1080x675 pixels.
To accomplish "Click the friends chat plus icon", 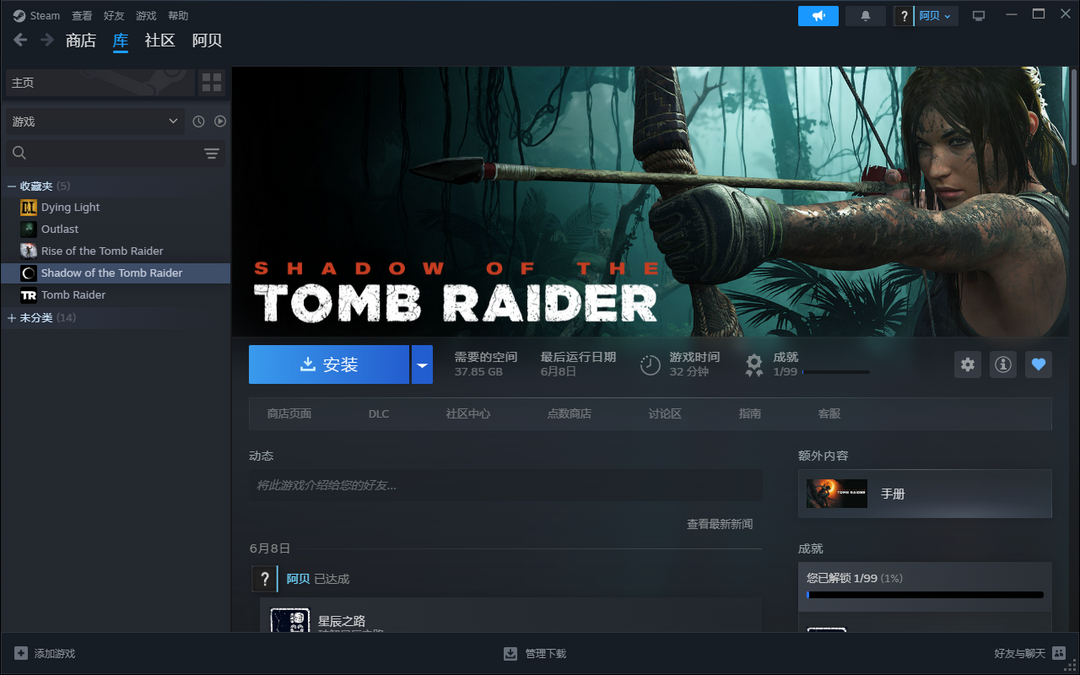I will coord(1057,653).
